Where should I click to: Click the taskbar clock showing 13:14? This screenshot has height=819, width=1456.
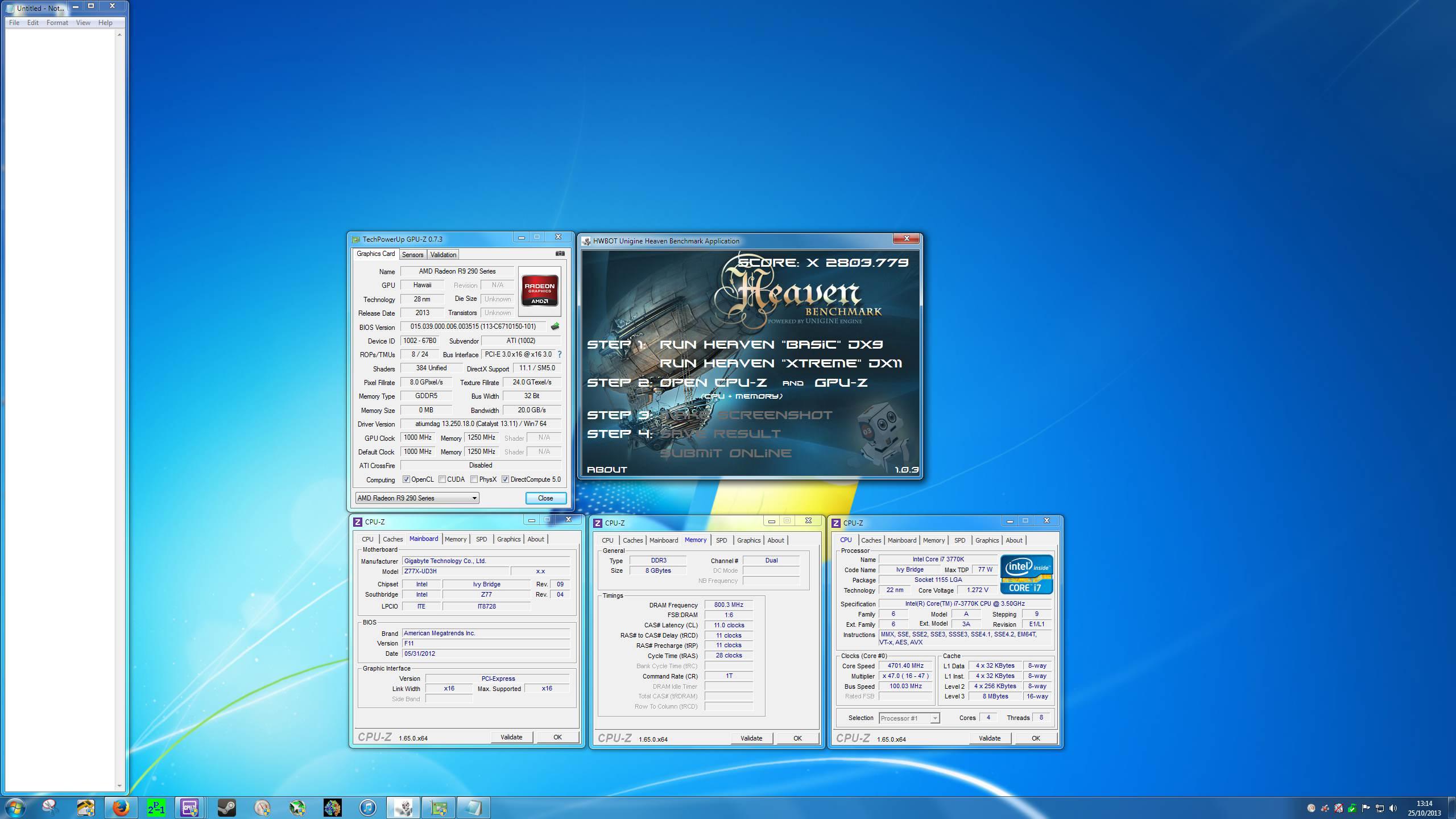1424,808
